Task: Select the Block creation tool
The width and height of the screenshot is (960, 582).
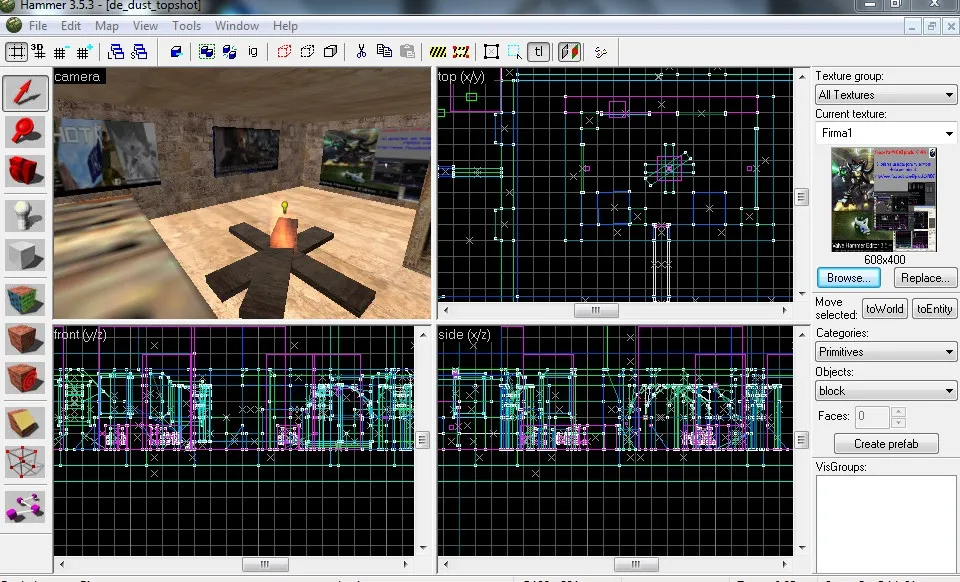Action: tap(26, 257)
